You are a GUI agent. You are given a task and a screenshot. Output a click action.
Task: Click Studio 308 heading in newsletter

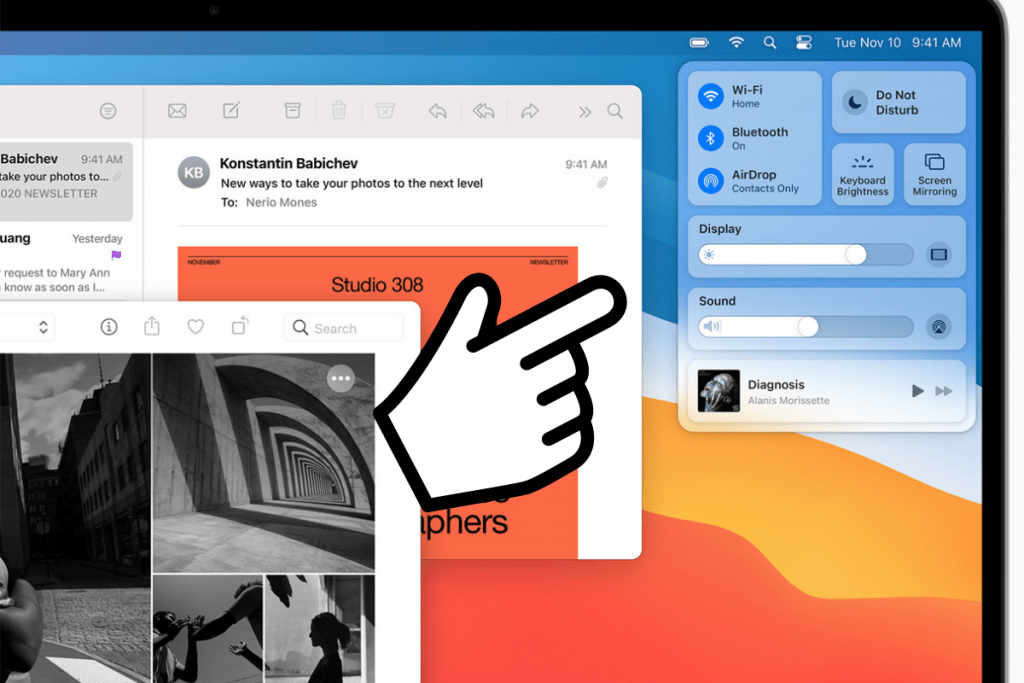377,285
